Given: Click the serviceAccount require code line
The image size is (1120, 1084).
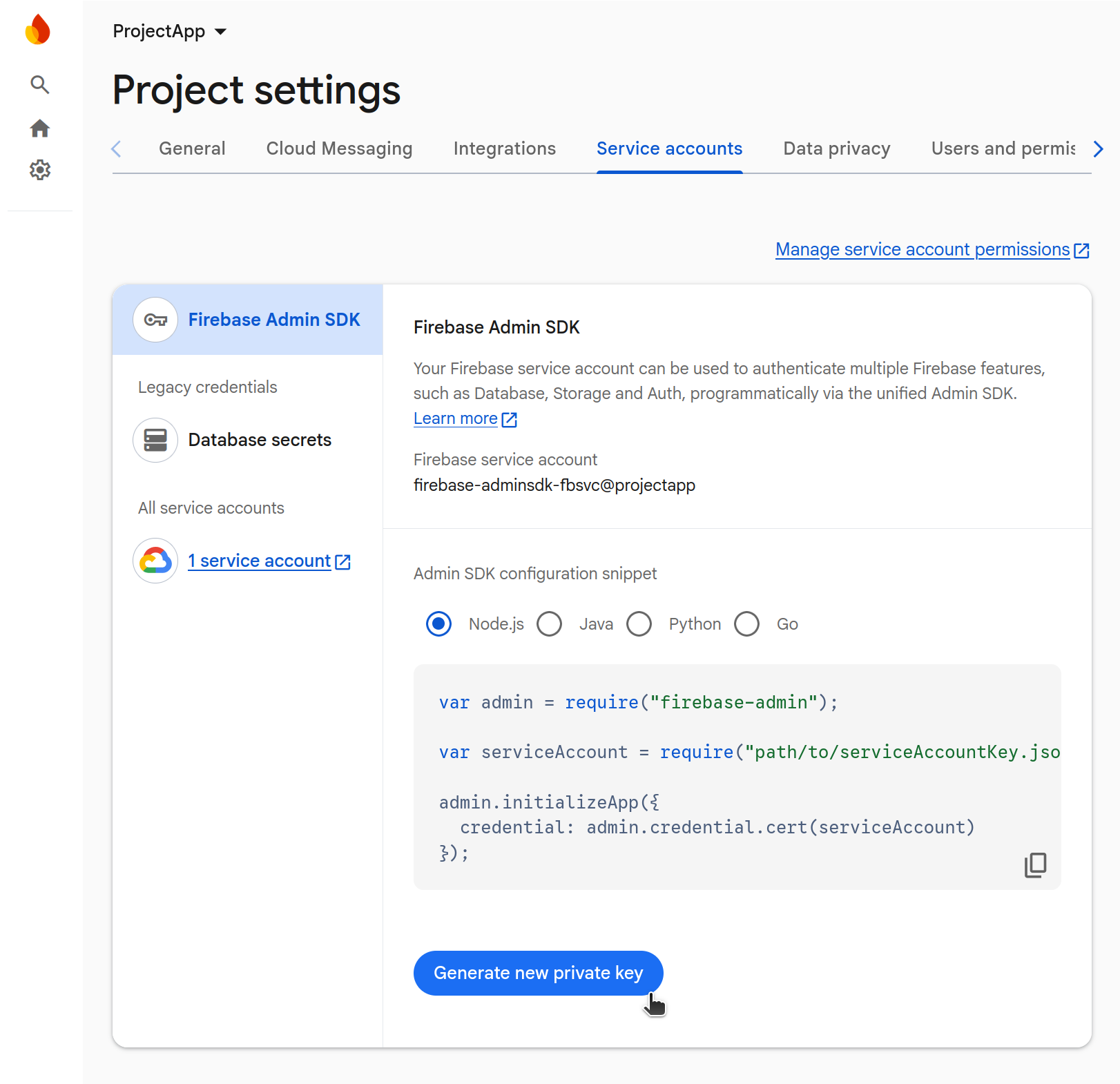Looking at the screenshot, I should click(x=750, y=752).
